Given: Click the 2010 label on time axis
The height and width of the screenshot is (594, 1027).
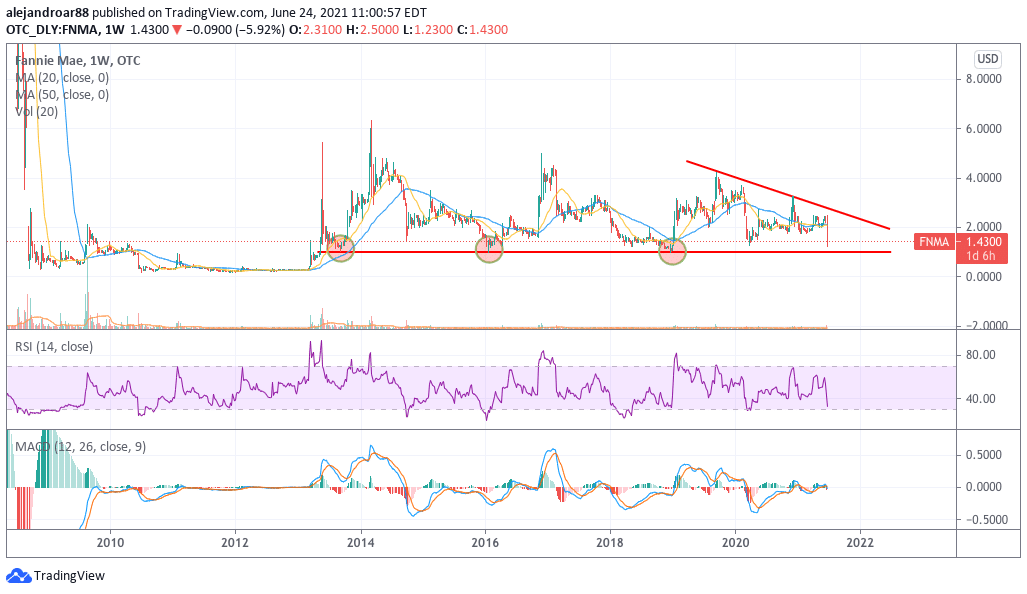Looking at the screenshot, I should coord(110,542).
